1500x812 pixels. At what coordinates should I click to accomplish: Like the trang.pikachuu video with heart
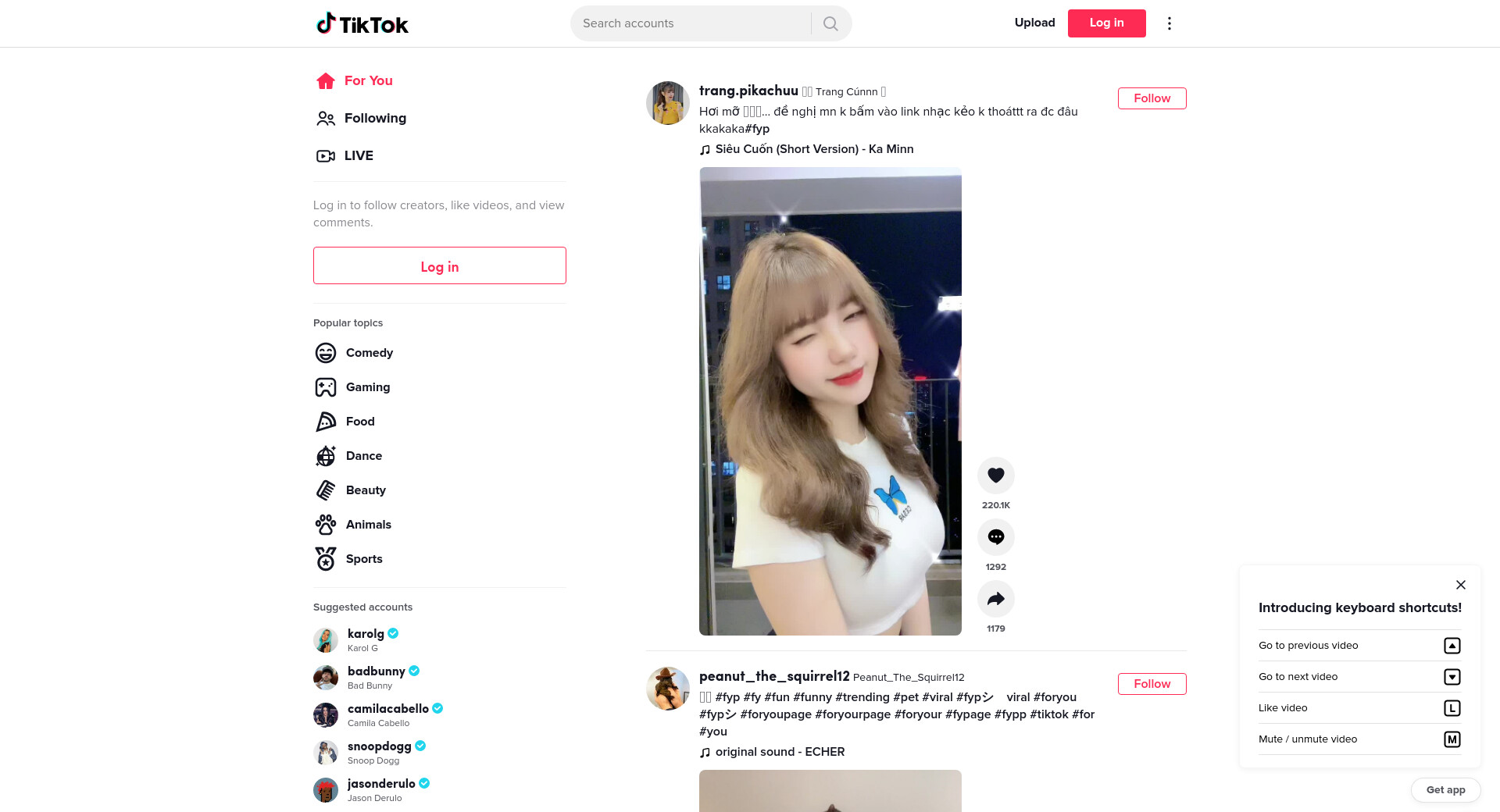pyautogui.click(x=996, y=475)
